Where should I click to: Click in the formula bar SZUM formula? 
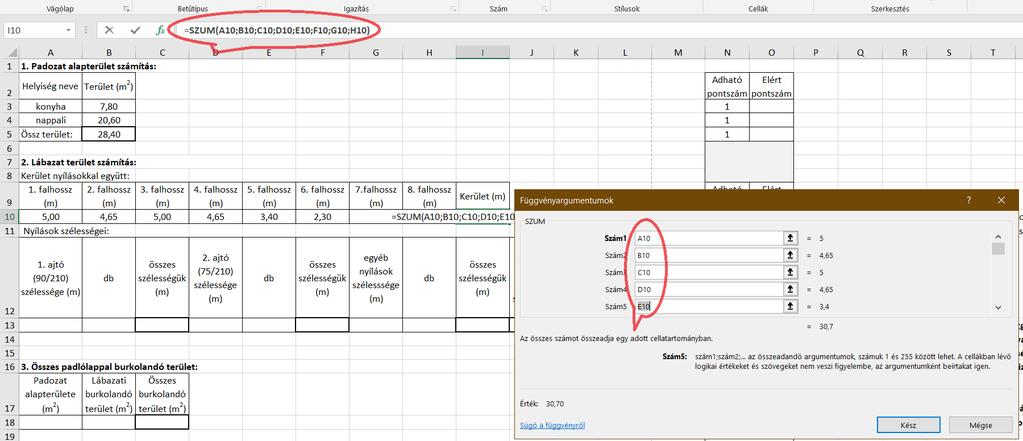(x=279, y=30)
